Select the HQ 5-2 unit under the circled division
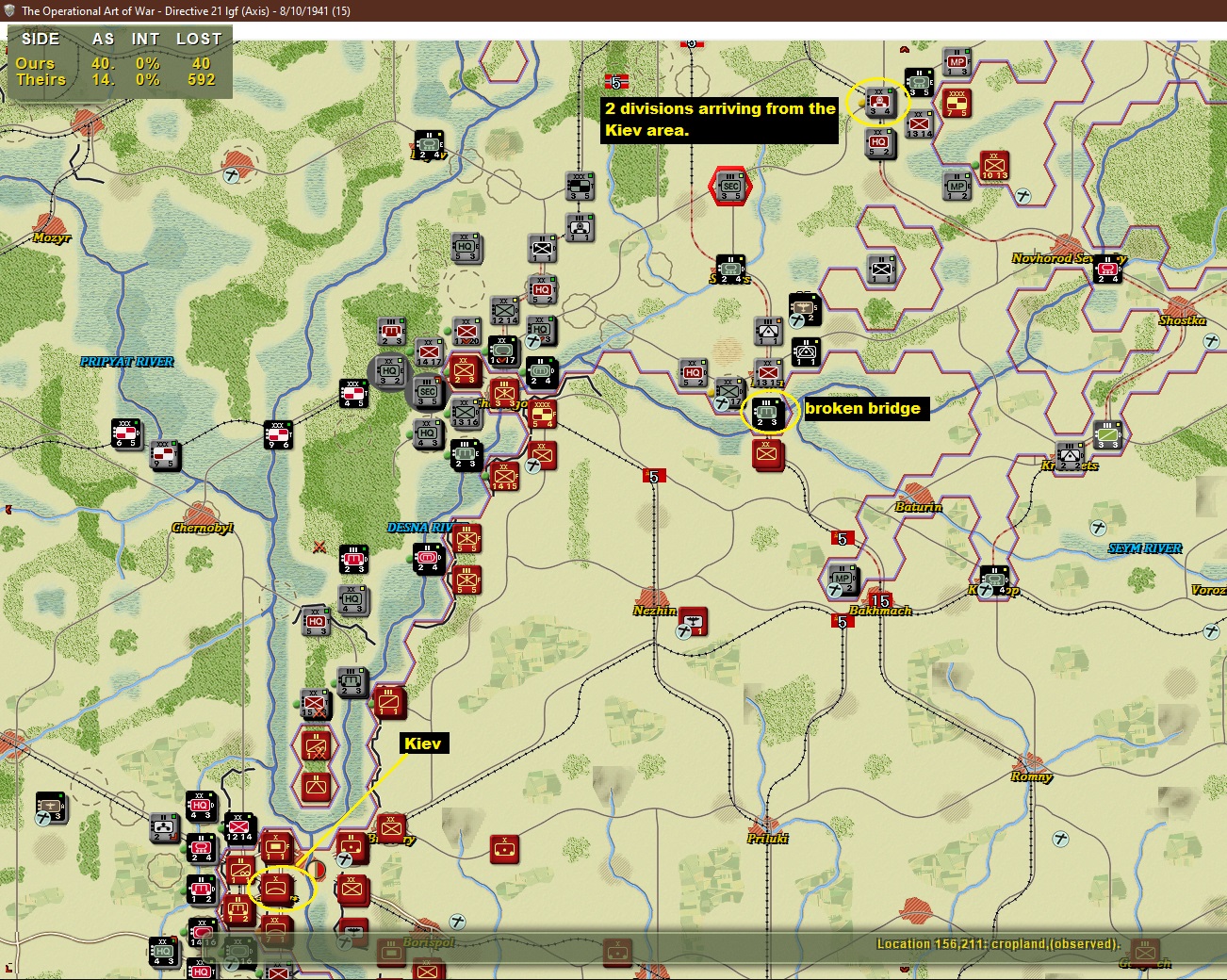The height and width of the screenshot is (980, 1227). pyautogui.click(x=879, y=143)
